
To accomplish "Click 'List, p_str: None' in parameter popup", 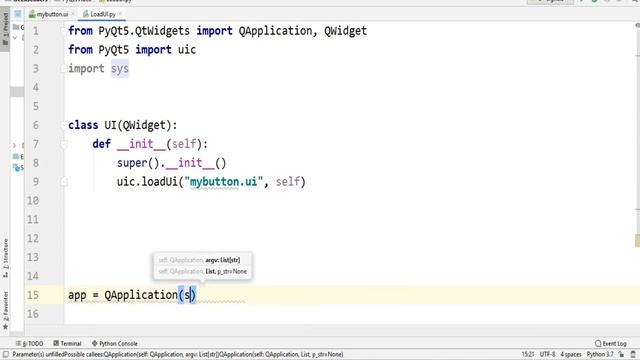I will click(x=226, y=271).
